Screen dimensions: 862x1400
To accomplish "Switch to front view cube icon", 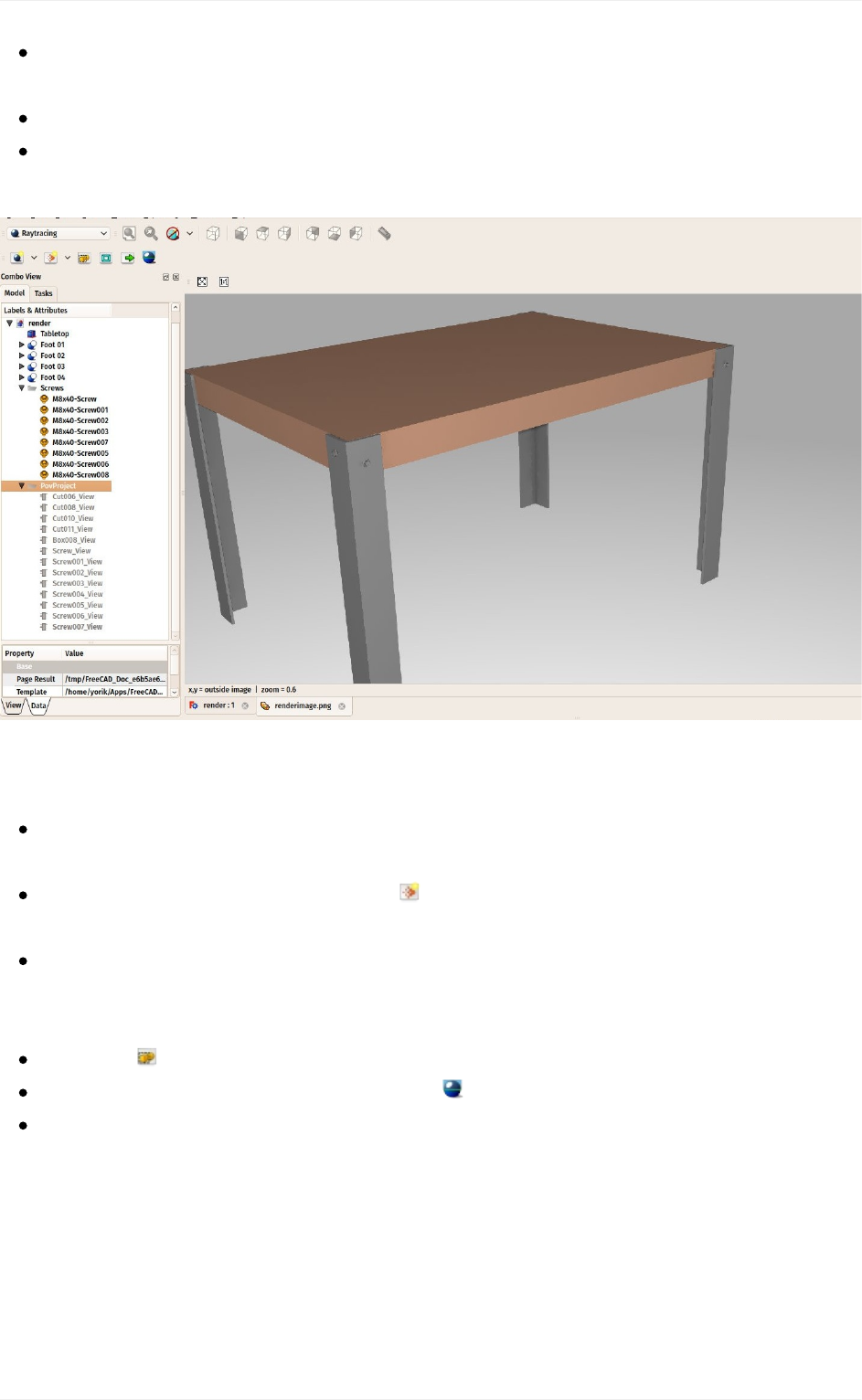I will click(x=240, y=234).
